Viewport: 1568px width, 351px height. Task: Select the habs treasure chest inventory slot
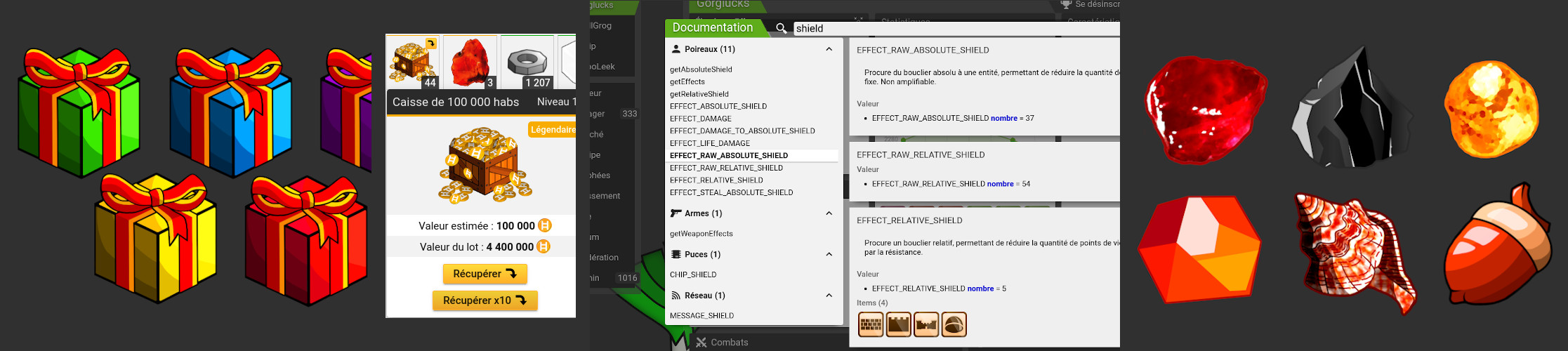414,62
